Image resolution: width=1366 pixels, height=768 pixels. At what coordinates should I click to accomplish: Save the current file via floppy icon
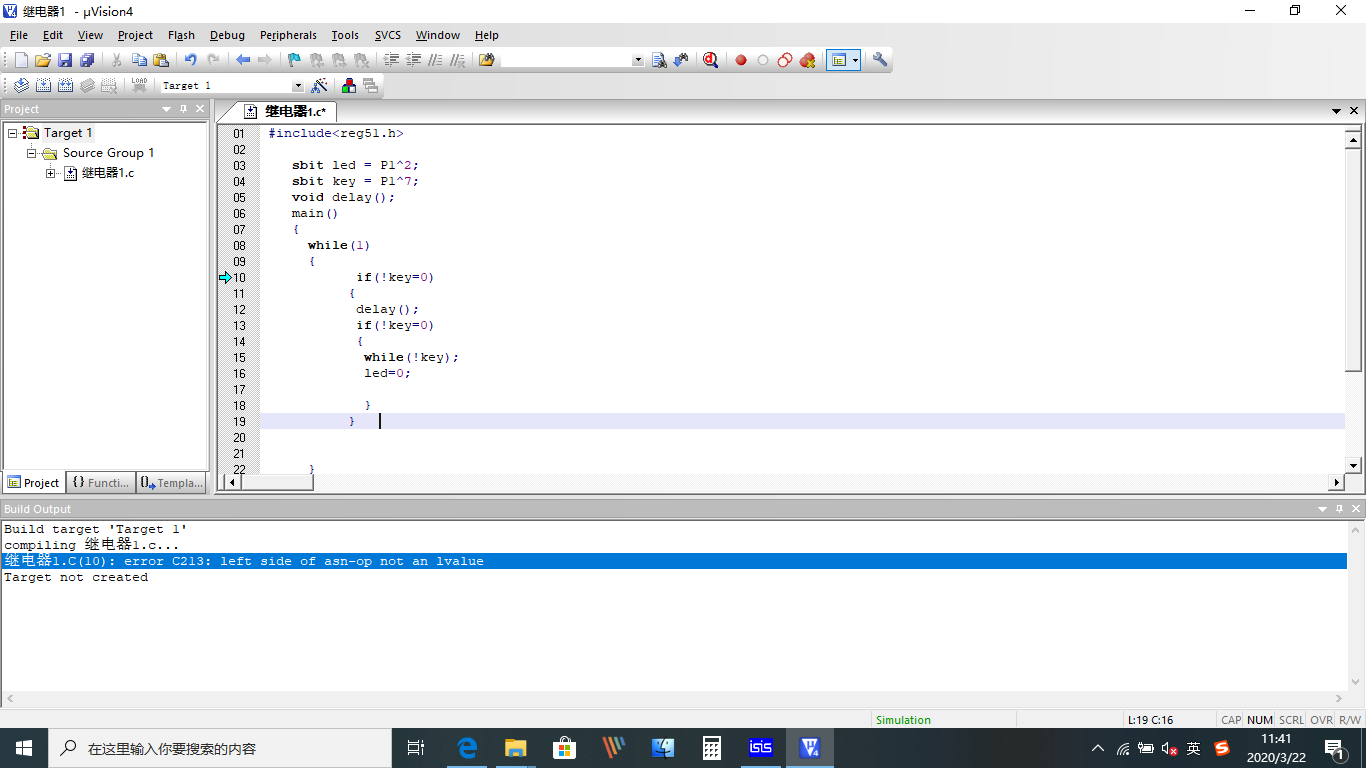point(64,60)
